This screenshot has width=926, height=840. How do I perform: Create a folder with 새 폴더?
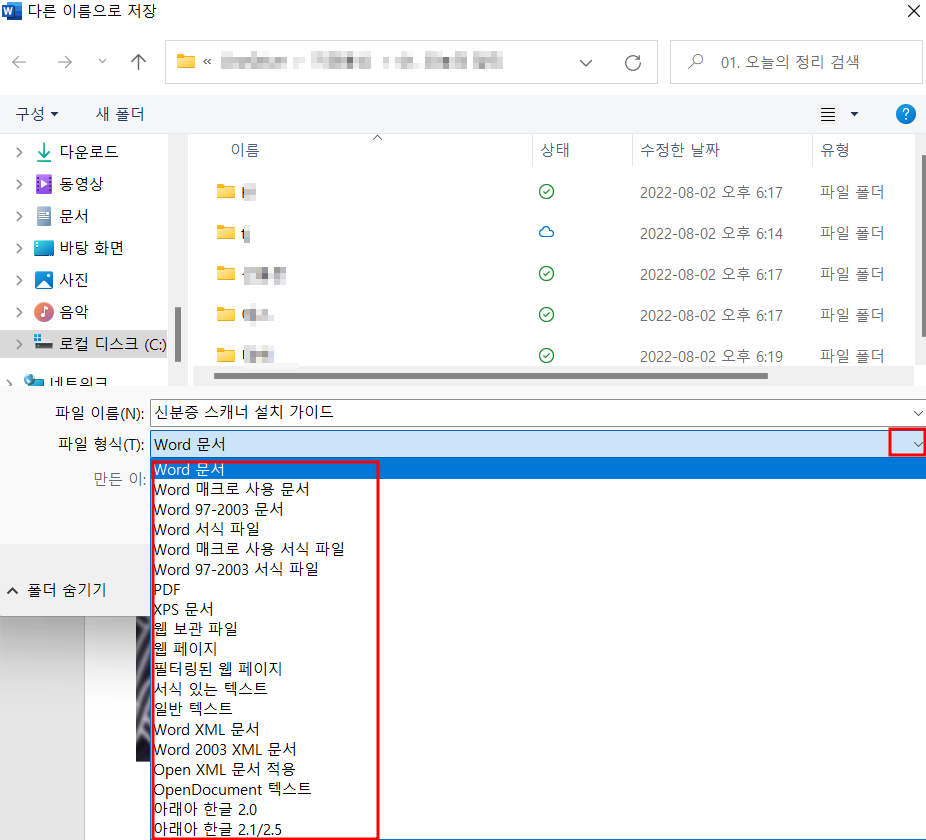(x=120, y=113)
